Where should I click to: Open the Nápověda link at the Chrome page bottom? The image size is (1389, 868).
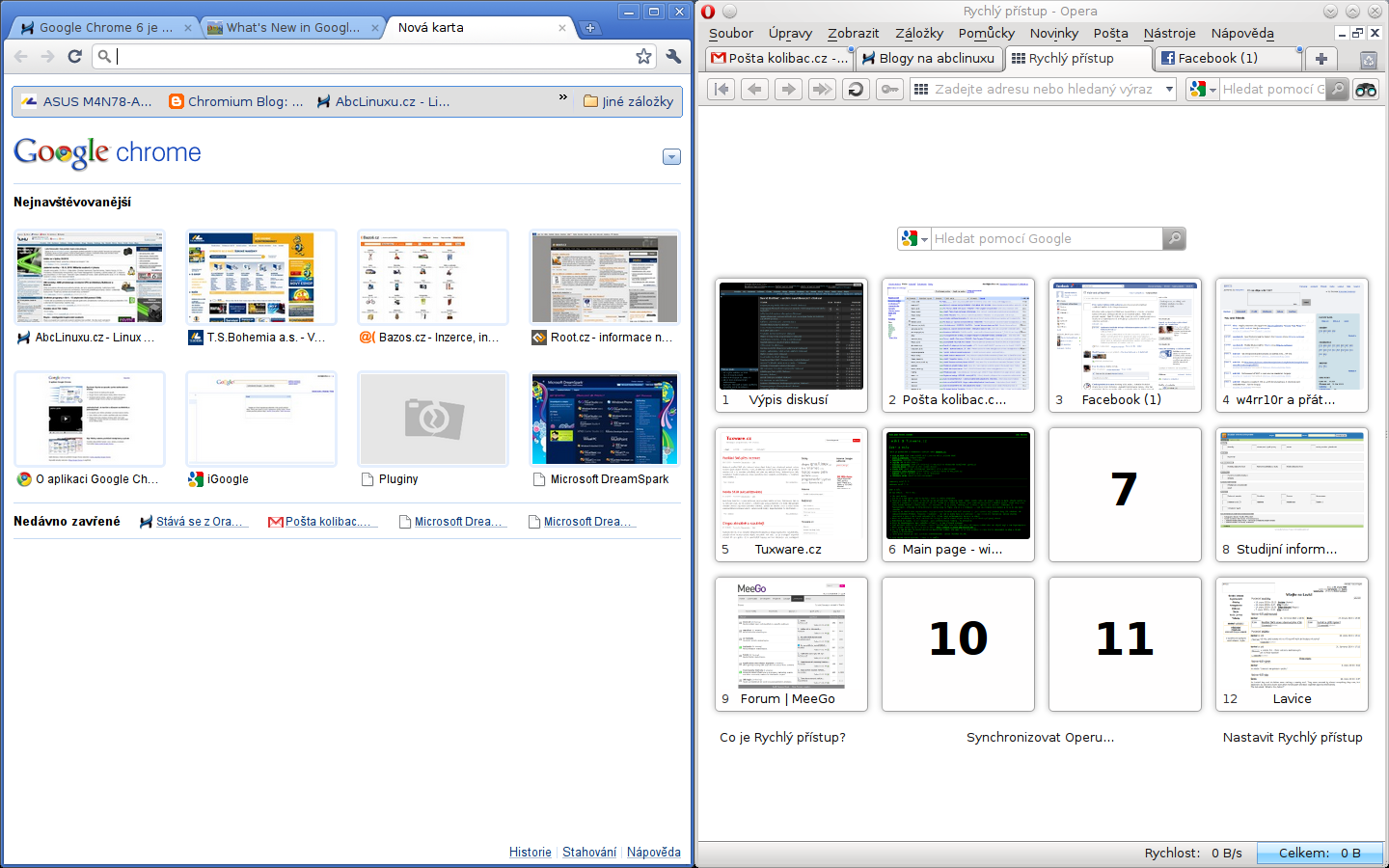(x=654, y=853)
